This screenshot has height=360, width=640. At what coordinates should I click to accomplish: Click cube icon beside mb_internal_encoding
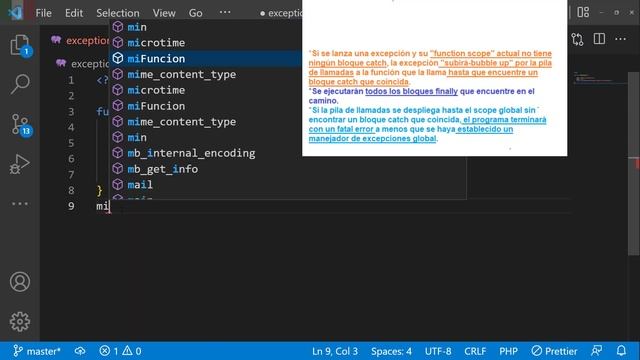tap(118, 153)
